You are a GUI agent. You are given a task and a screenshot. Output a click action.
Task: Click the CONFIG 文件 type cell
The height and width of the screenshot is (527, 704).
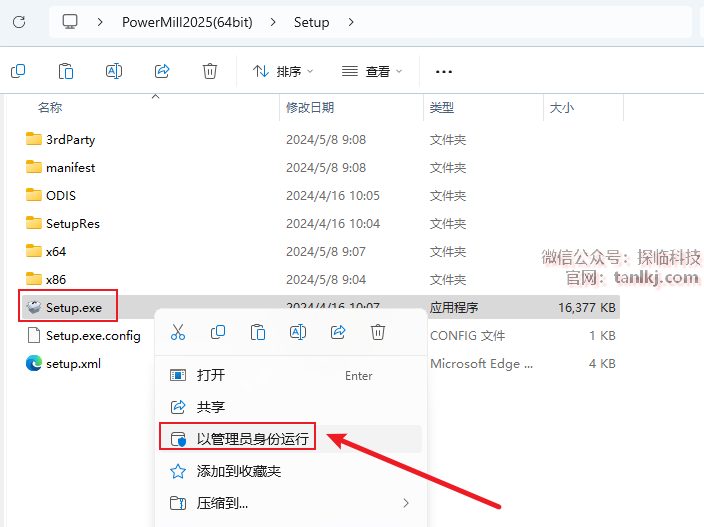[467, 336]
